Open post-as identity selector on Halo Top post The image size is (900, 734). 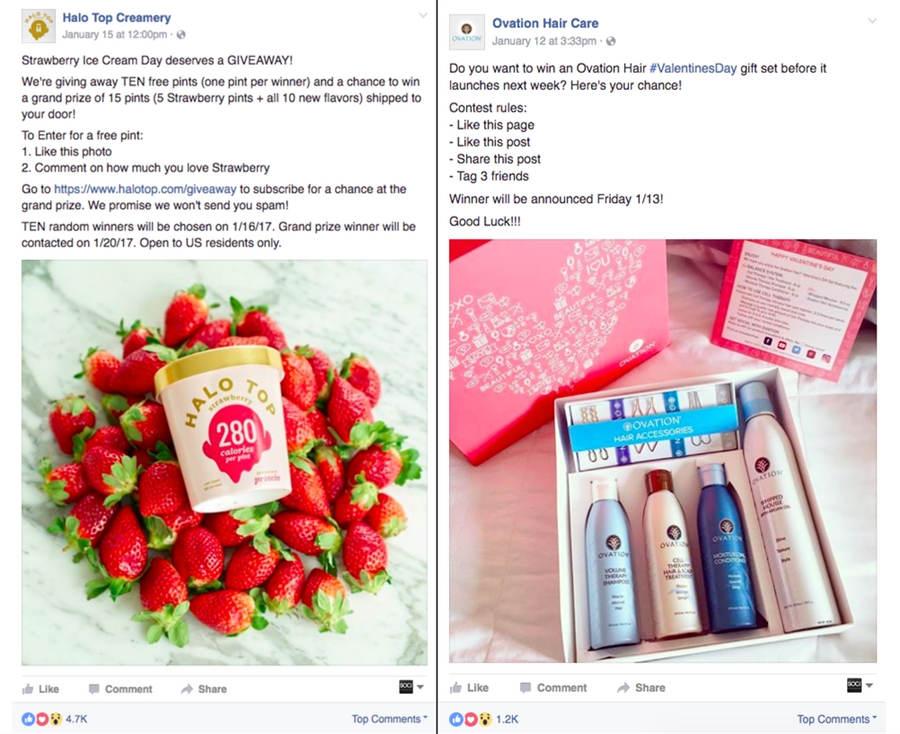point(412,687)
